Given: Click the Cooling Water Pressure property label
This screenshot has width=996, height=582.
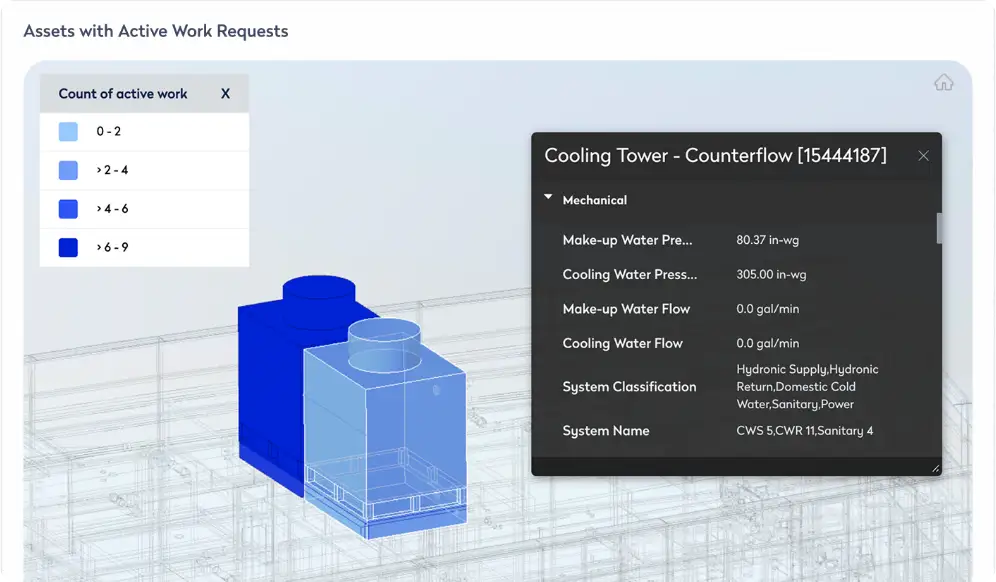Looking at the screenshot, I should tap(630, 275).
